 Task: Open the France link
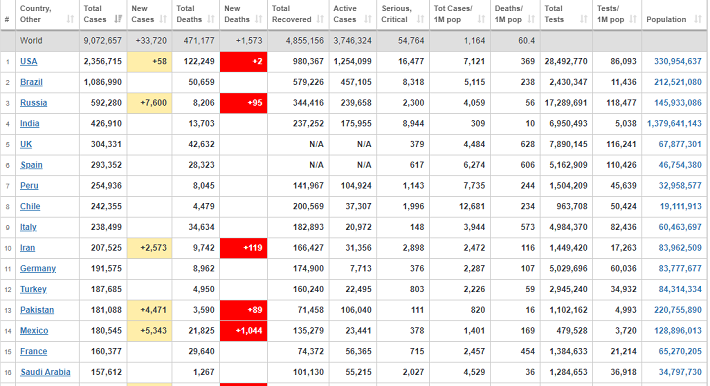tap(34, 352)
